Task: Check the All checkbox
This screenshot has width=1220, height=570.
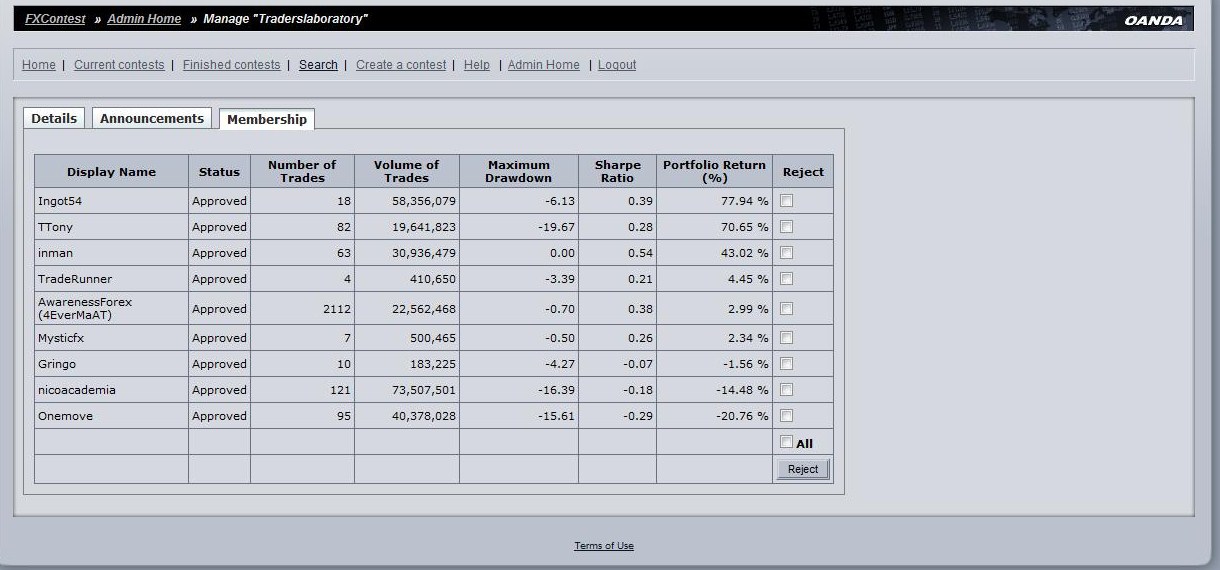Action: click(787, 442)
